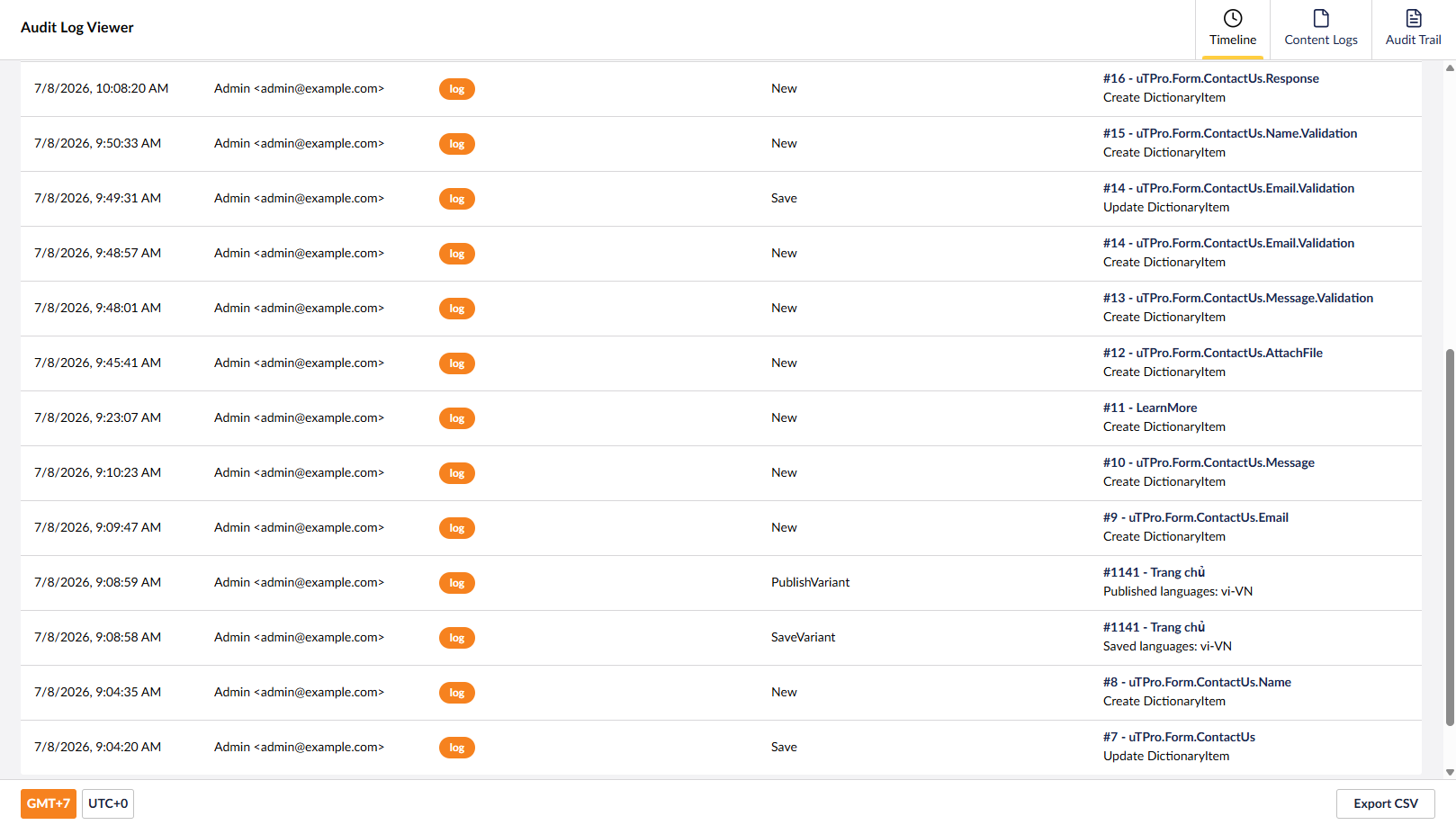The height and width of the screenshot is (825, 1456).
Task: Click log badge in 9:49:31 AM row
Action: (x=457, y=199)
